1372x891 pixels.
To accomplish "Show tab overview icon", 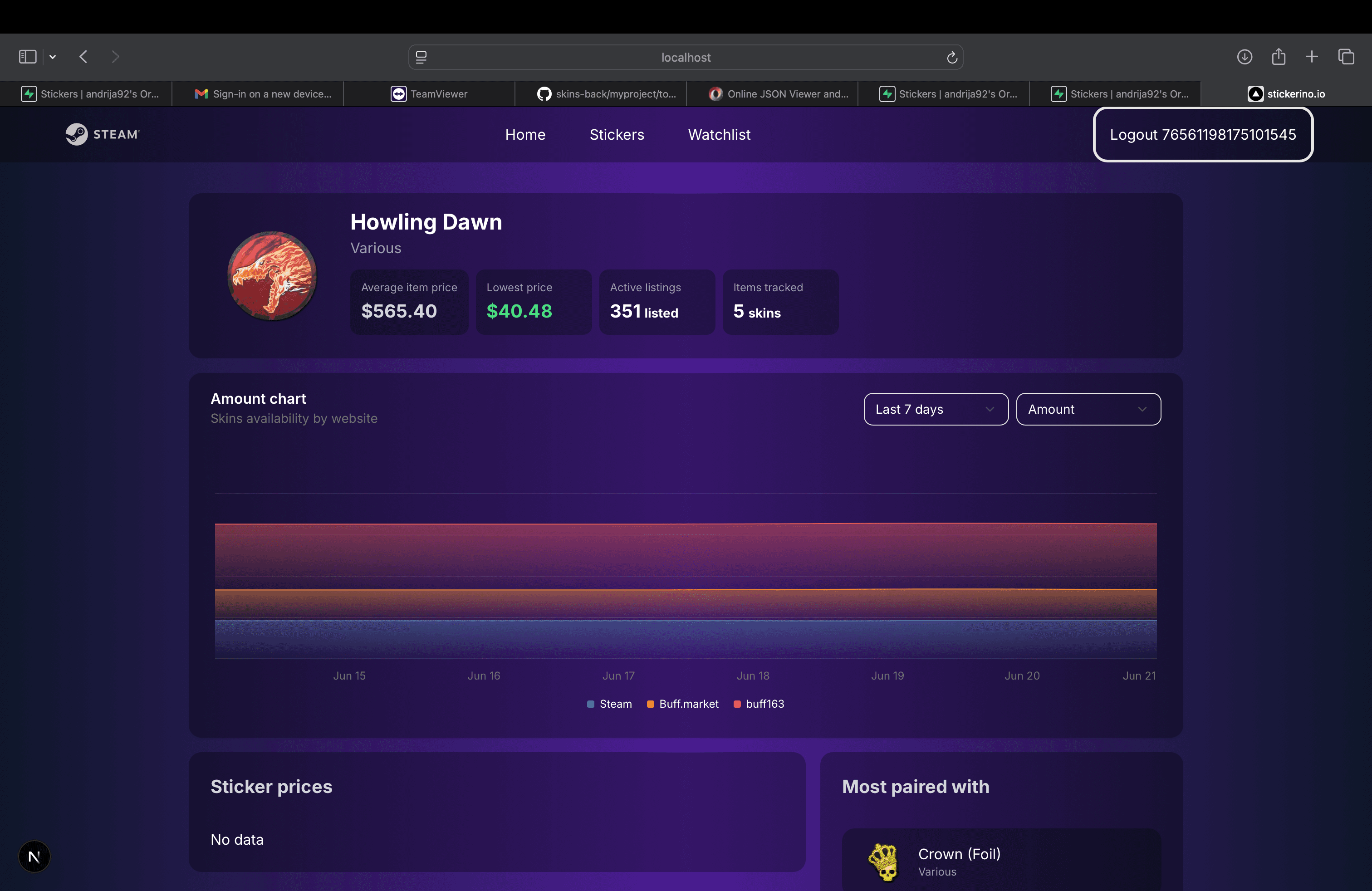I will pos(1346,56).
